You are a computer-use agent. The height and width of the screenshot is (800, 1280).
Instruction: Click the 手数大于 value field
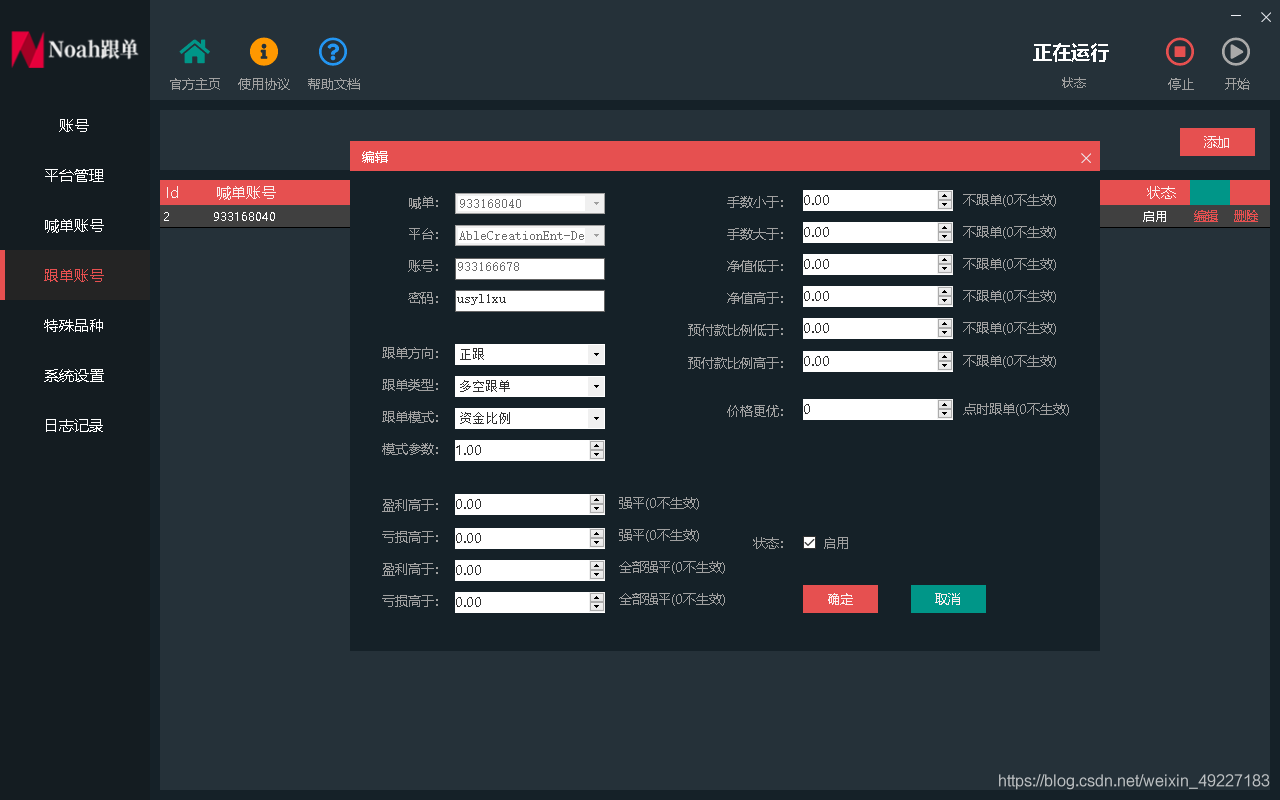[x=878, y=232]
